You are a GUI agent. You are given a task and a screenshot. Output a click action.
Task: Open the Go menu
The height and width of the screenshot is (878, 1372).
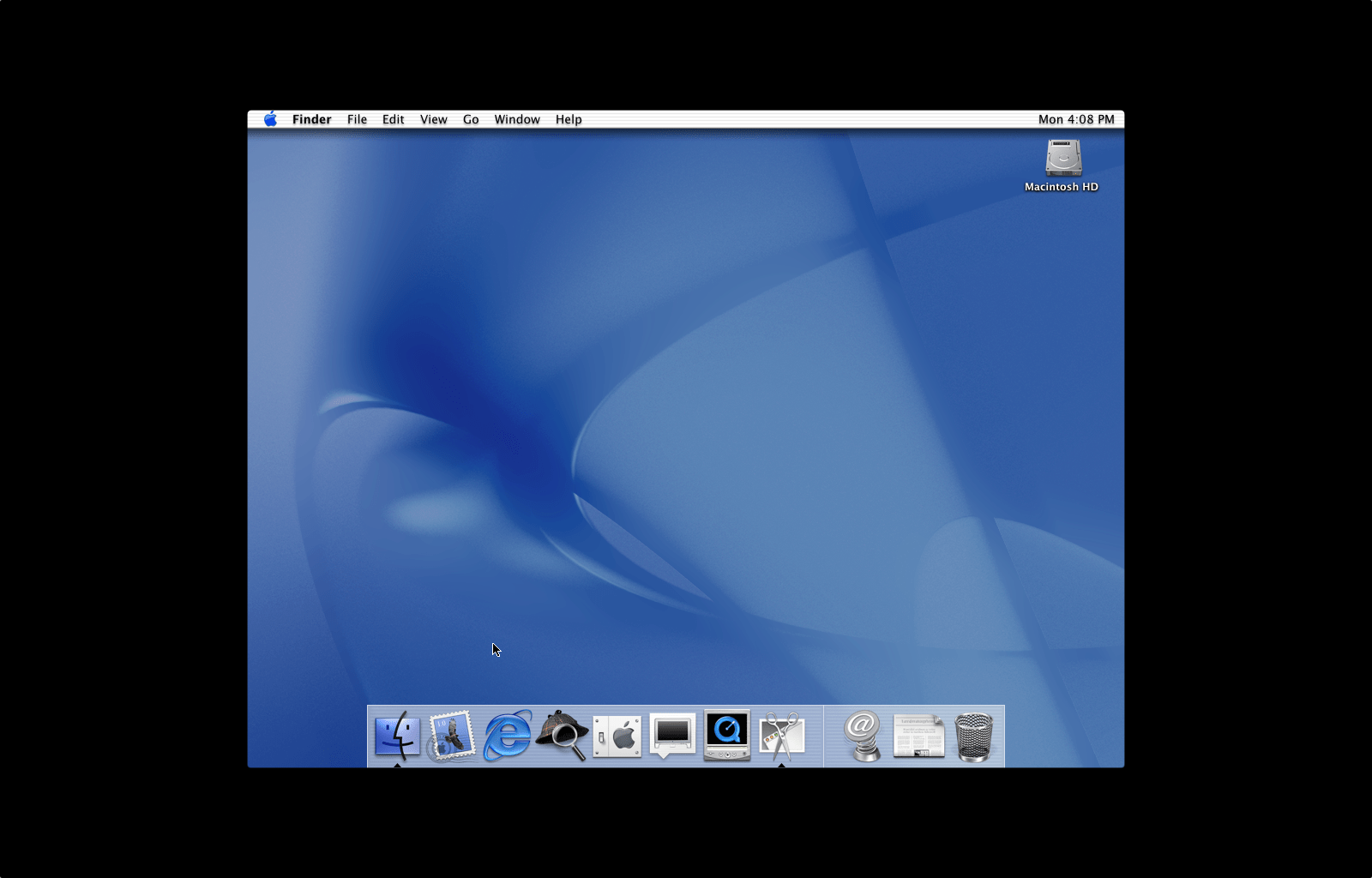point(471,119)
